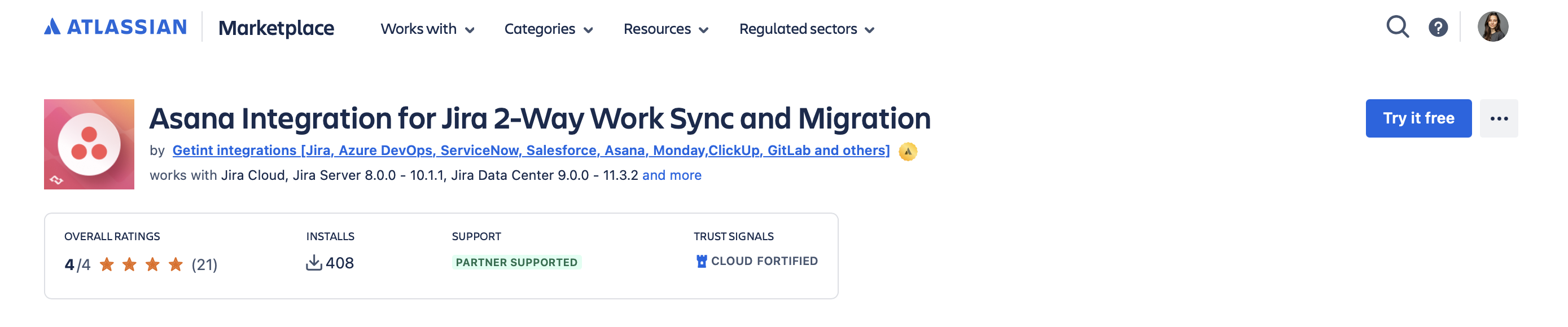The image size is (1568, 327).
Task: Go to the Marketplace home link
Action: tap(277, 28)
